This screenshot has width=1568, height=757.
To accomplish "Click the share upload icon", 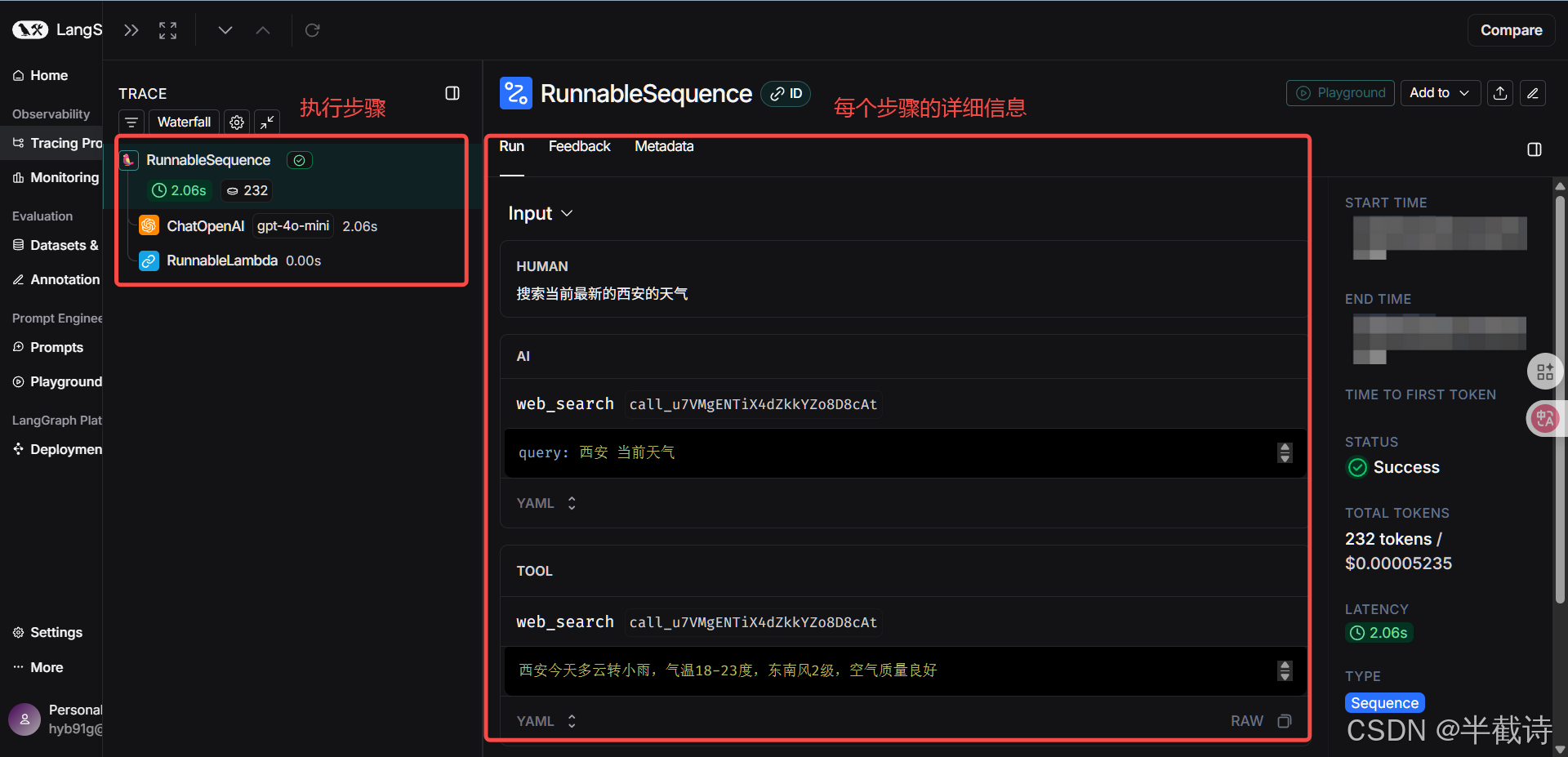I will (1500, 93).
